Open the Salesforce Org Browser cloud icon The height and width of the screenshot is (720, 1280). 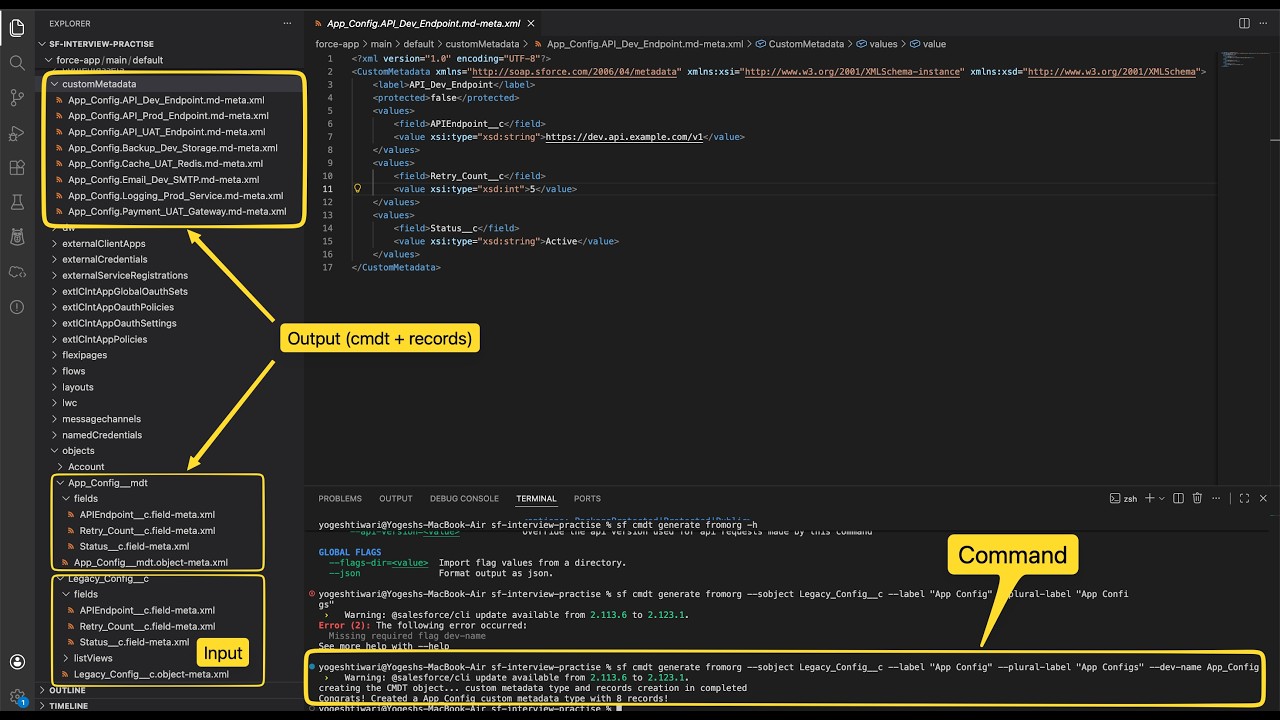point(17,272)
